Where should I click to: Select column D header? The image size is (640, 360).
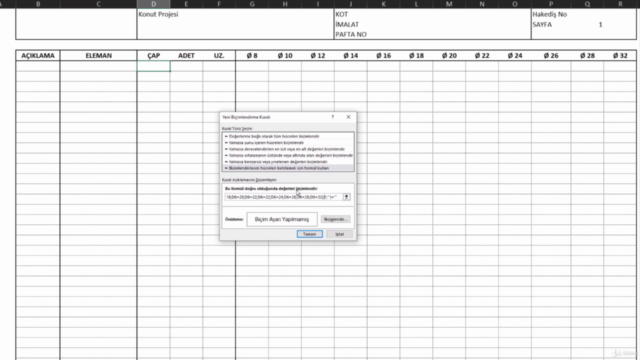(x=153, y=4)
